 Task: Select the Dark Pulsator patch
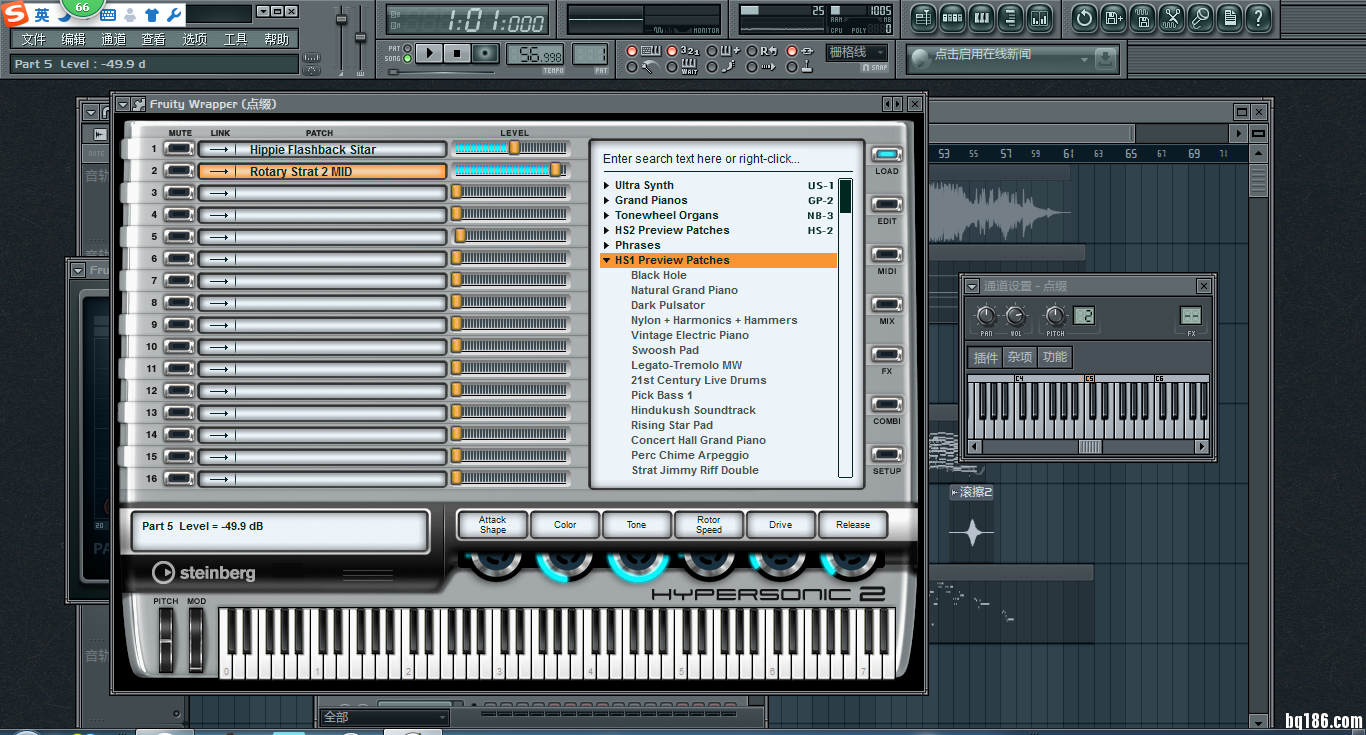point(668,305)
